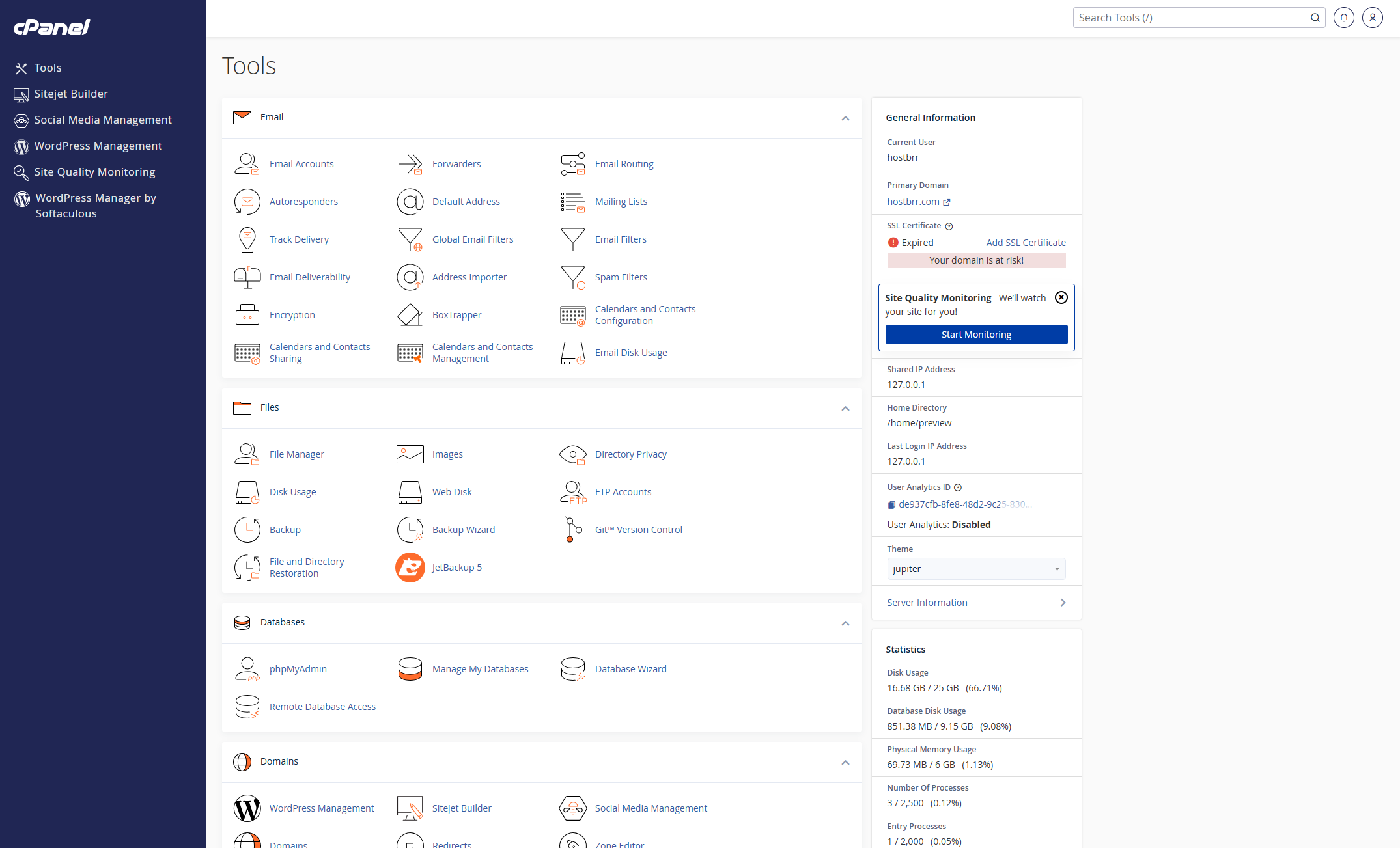Image resolution: width=1400 pixels, height=848 pixels.
Task: Click the Web Disk icon
Action: click(410, 492)
